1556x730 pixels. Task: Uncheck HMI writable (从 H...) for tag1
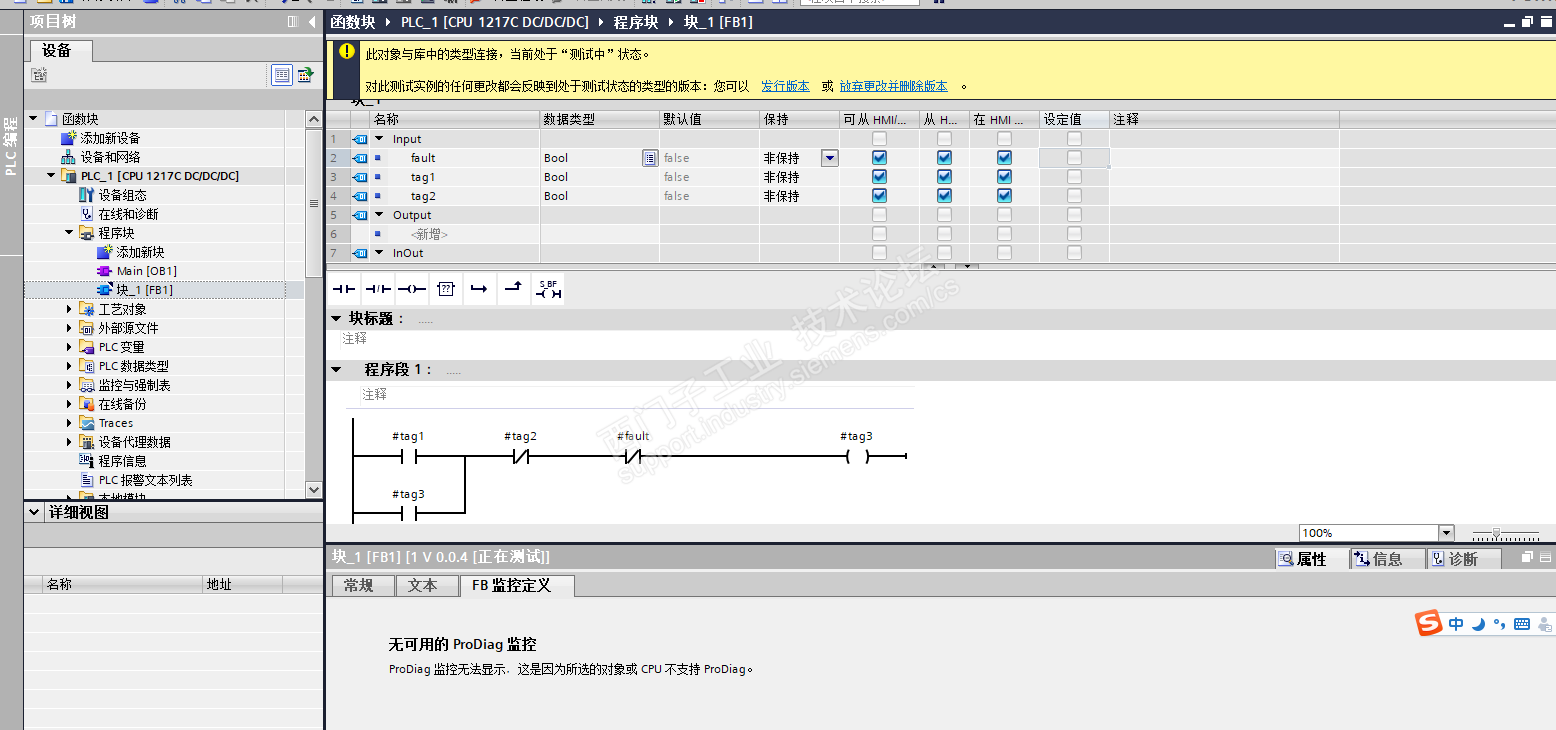944,177
